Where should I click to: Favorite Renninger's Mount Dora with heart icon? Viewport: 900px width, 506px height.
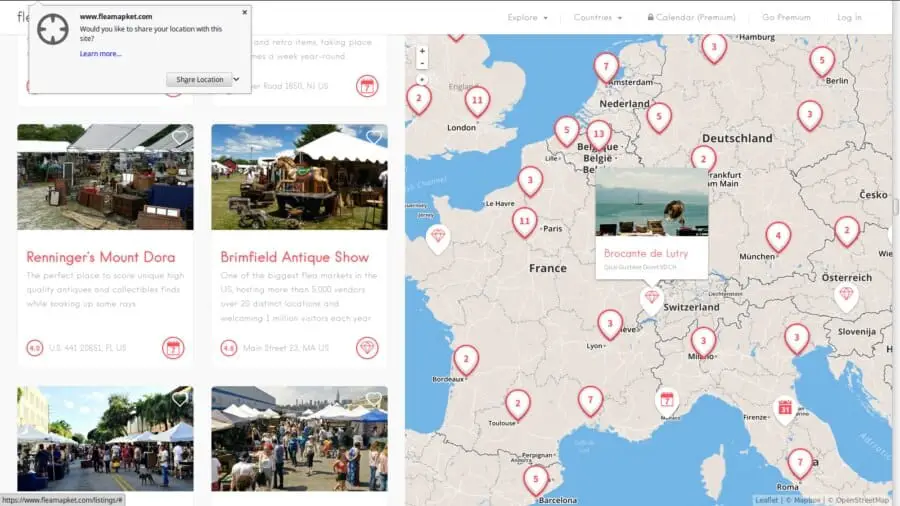[x=180, y=138]
